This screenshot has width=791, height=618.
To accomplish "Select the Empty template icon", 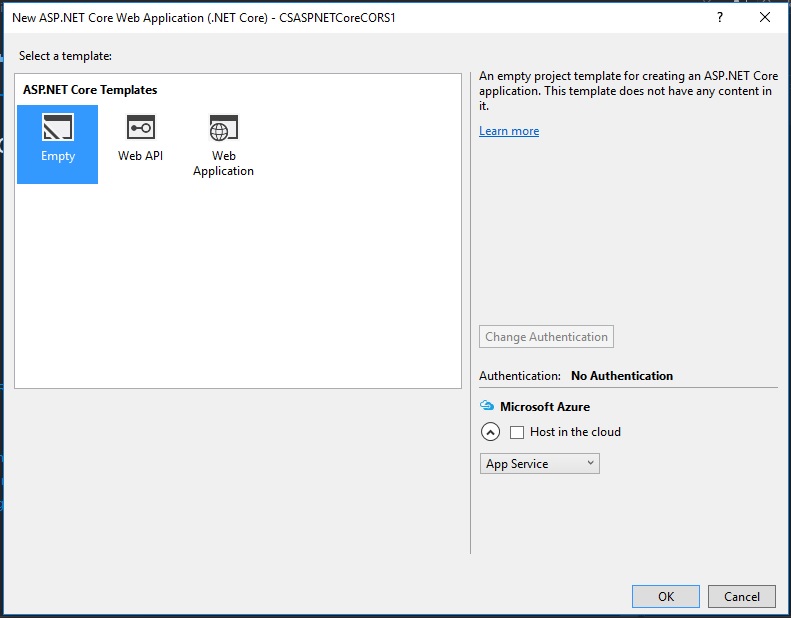I will click(x=58, y=127).
